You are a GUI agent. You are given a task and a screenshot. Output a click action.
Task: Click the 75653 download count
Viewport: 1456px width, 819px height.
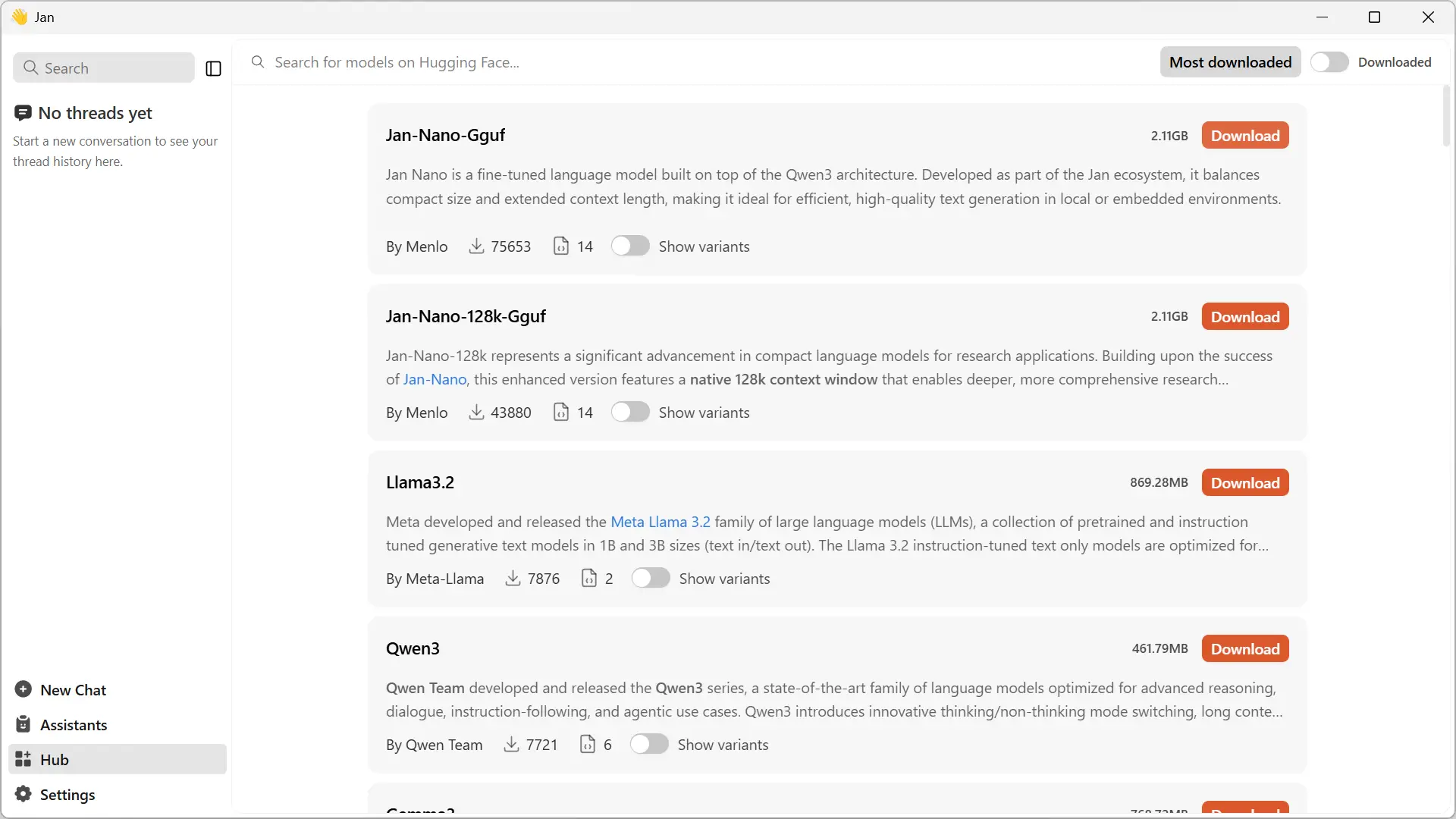[510, 247]
